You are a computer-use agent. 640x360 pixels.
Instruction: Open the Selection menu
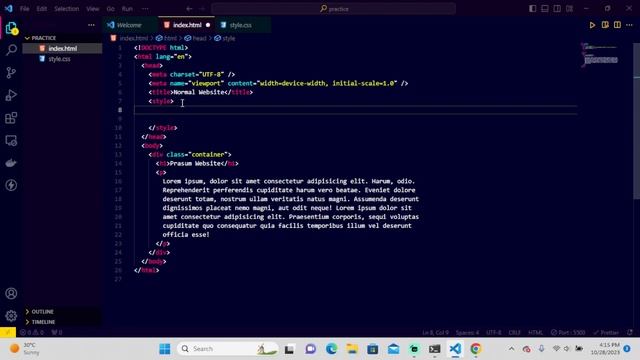67,9
